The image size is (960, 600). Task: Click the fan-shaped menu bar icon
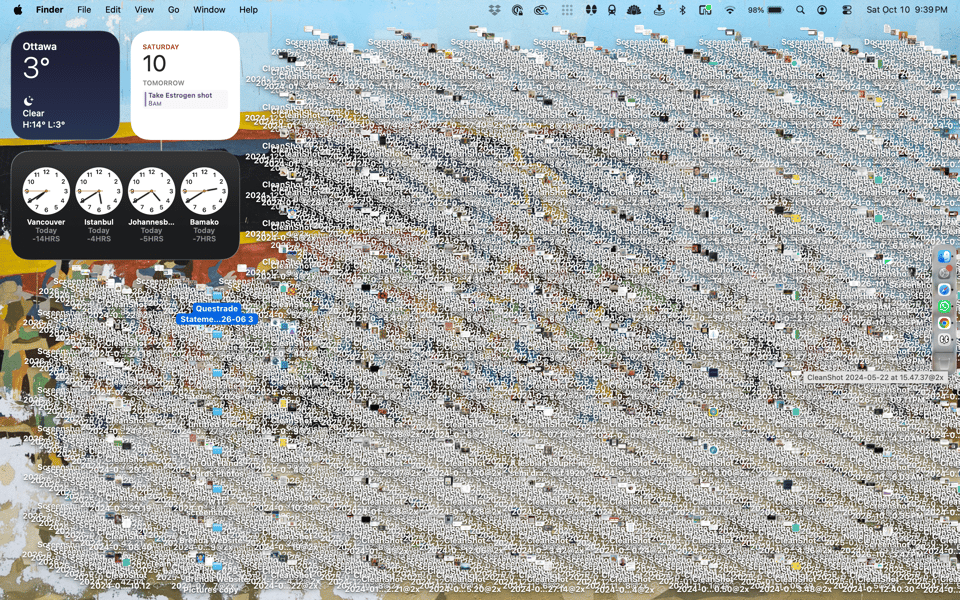(634, 10)
